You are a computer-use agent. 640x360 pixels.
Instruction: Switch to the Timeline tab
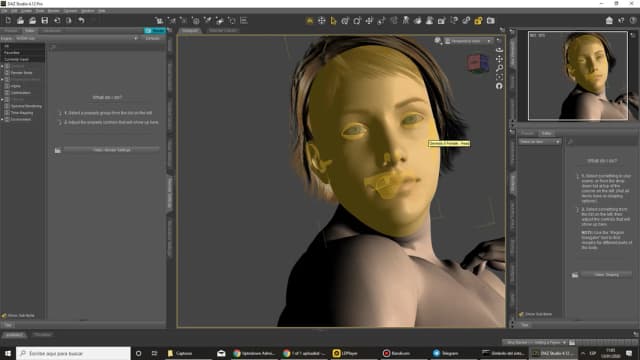42,335
